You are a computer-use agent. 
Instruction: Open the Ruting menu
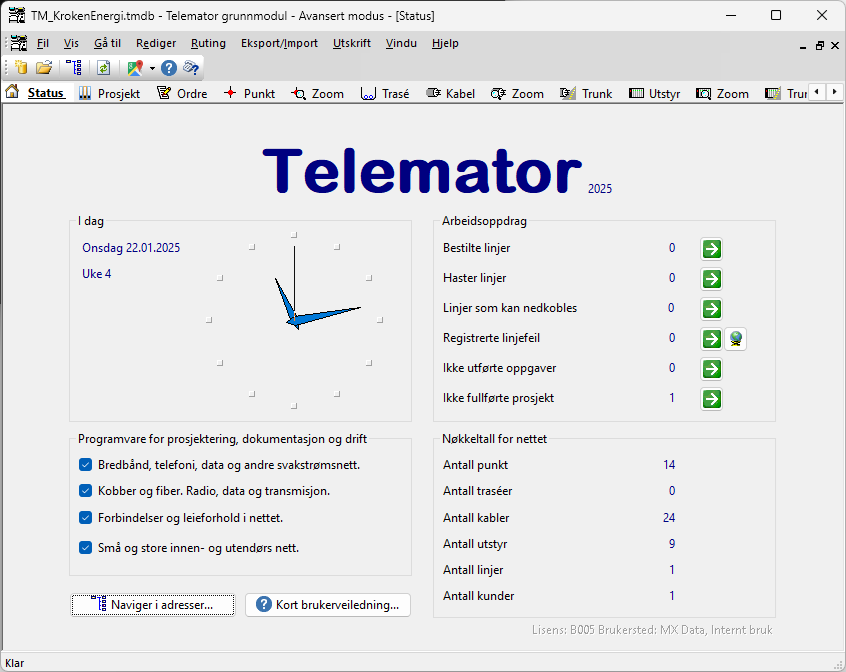(208, 43)
